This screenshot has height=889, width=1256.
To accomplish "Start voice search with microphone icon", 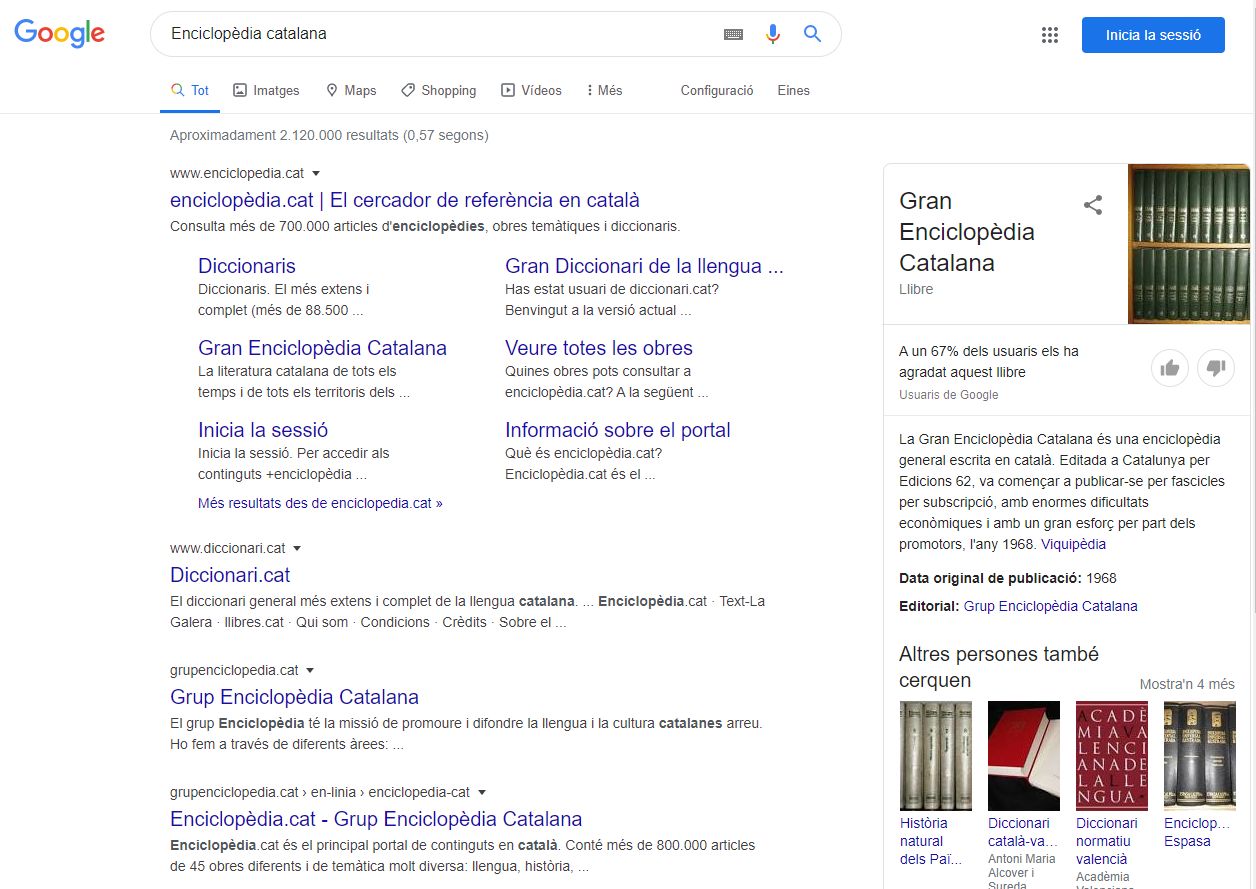I will click(x=772, y=34).
